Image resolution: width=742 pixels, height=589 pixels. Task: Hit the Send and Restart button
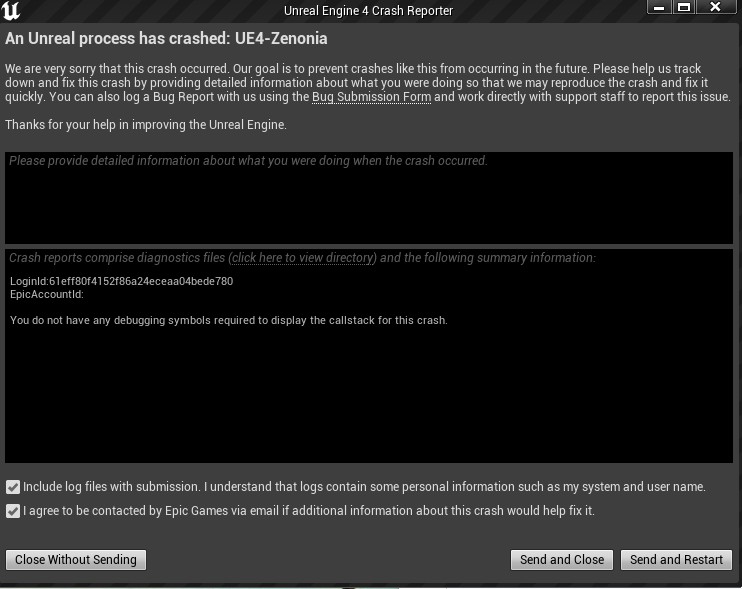676,560
